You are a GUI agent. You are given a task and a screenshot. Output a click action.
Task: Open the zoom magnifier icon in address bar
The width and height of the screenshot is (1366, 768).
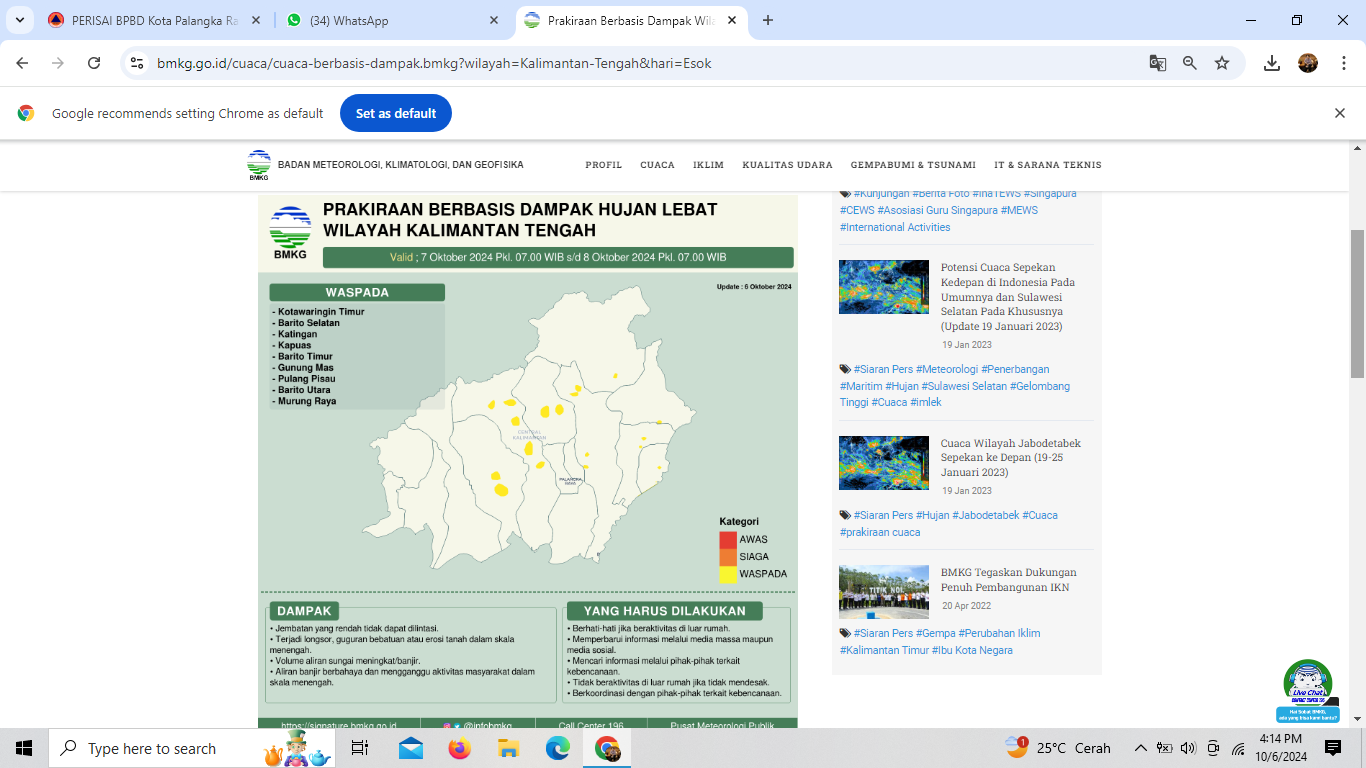tap(1190, 63)
